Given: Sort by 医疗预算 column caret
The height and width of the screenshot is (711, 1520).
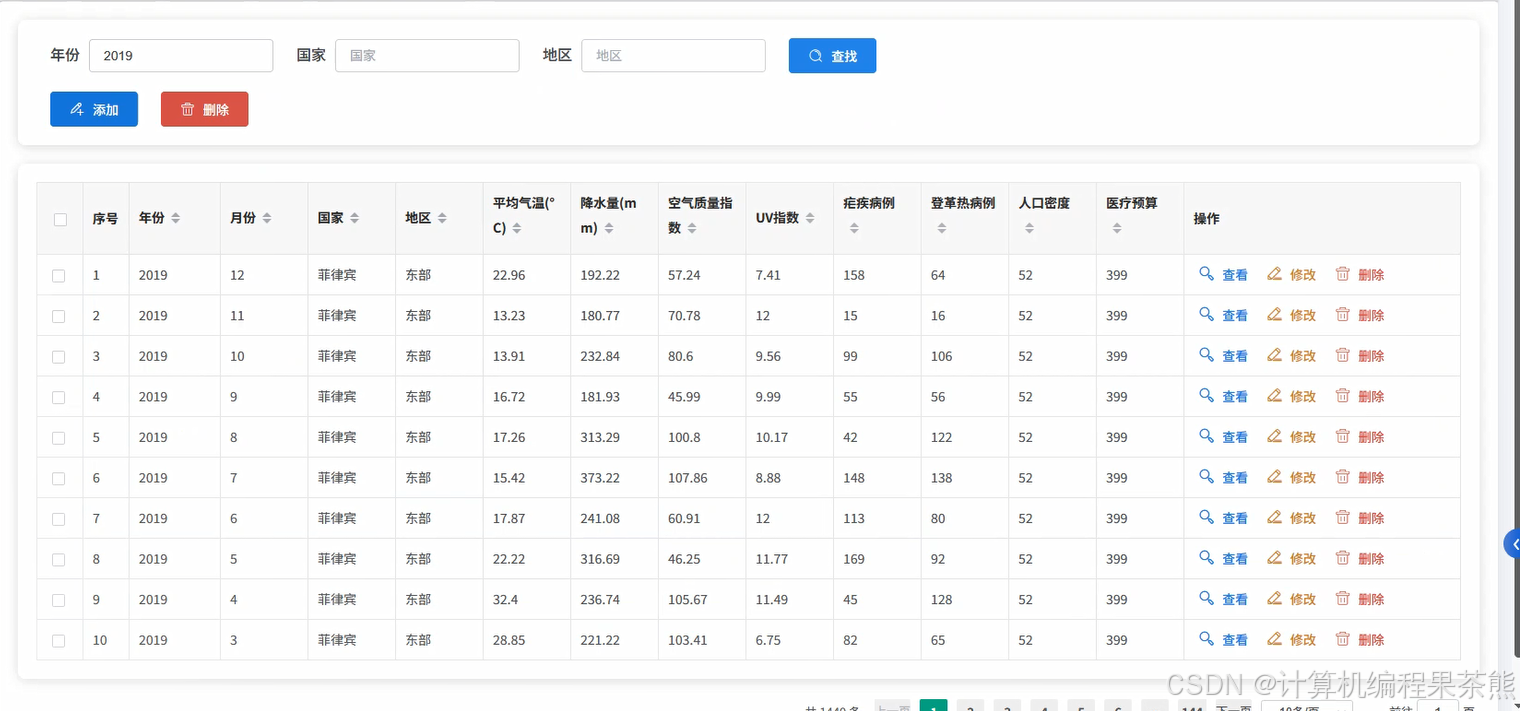Looking at the screenshot, I should tap(1117, 228).
